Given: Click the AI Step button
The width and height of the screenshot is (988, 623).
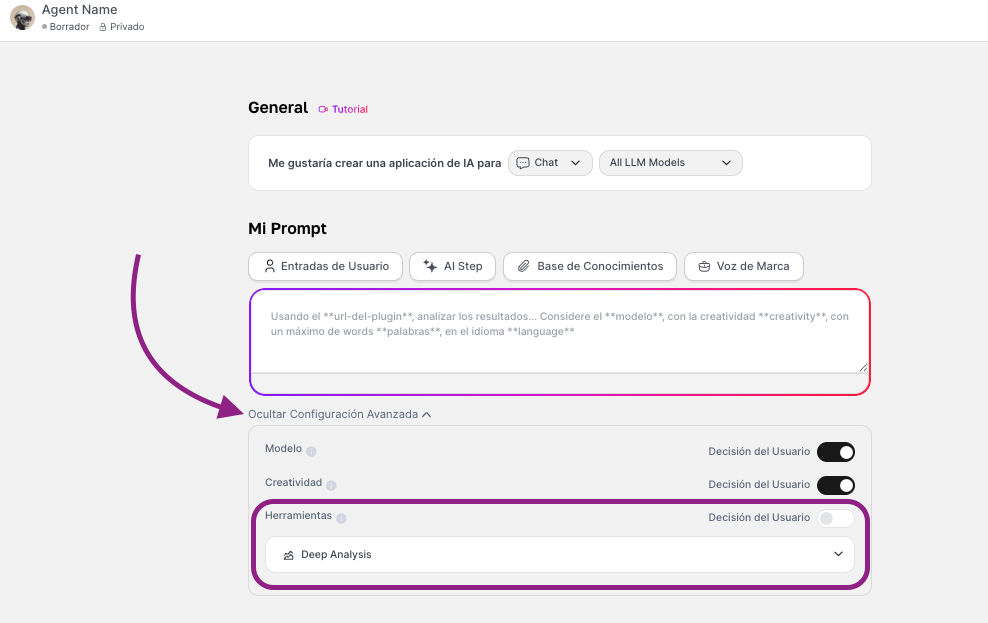Looking at the screenshot, I should 452,266.
